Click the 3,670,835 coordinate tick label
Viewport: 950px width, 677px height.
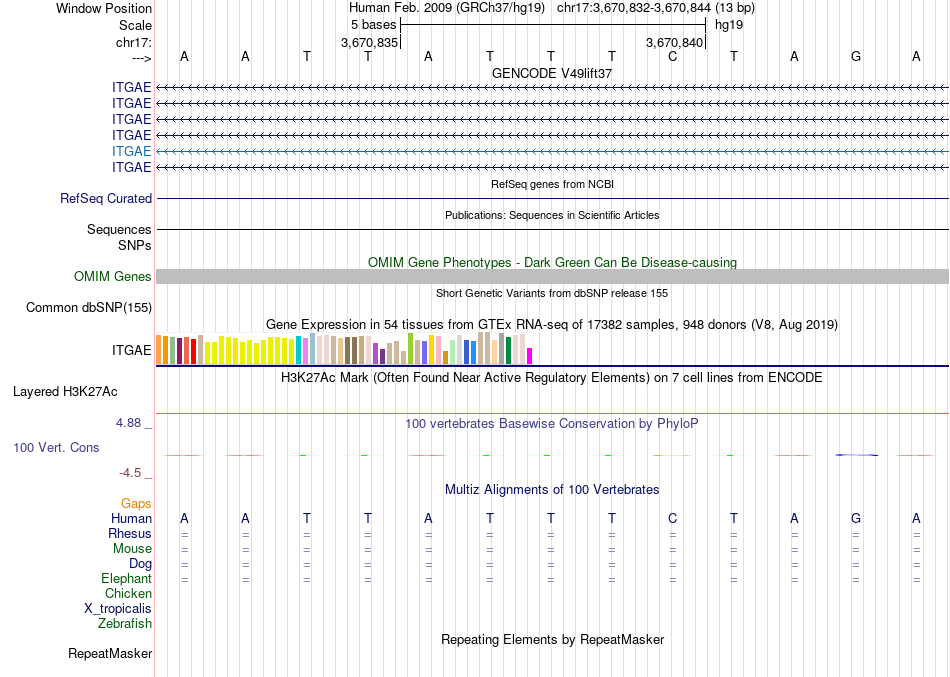[x=370, y=42]
